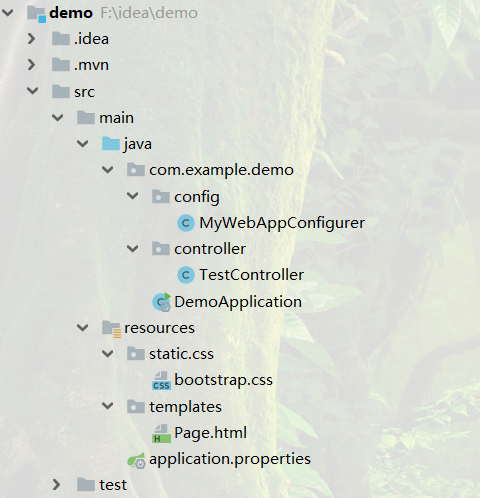Select the demo project name label
The height and width of the screenshot is (498, 480).
point(71,13)
